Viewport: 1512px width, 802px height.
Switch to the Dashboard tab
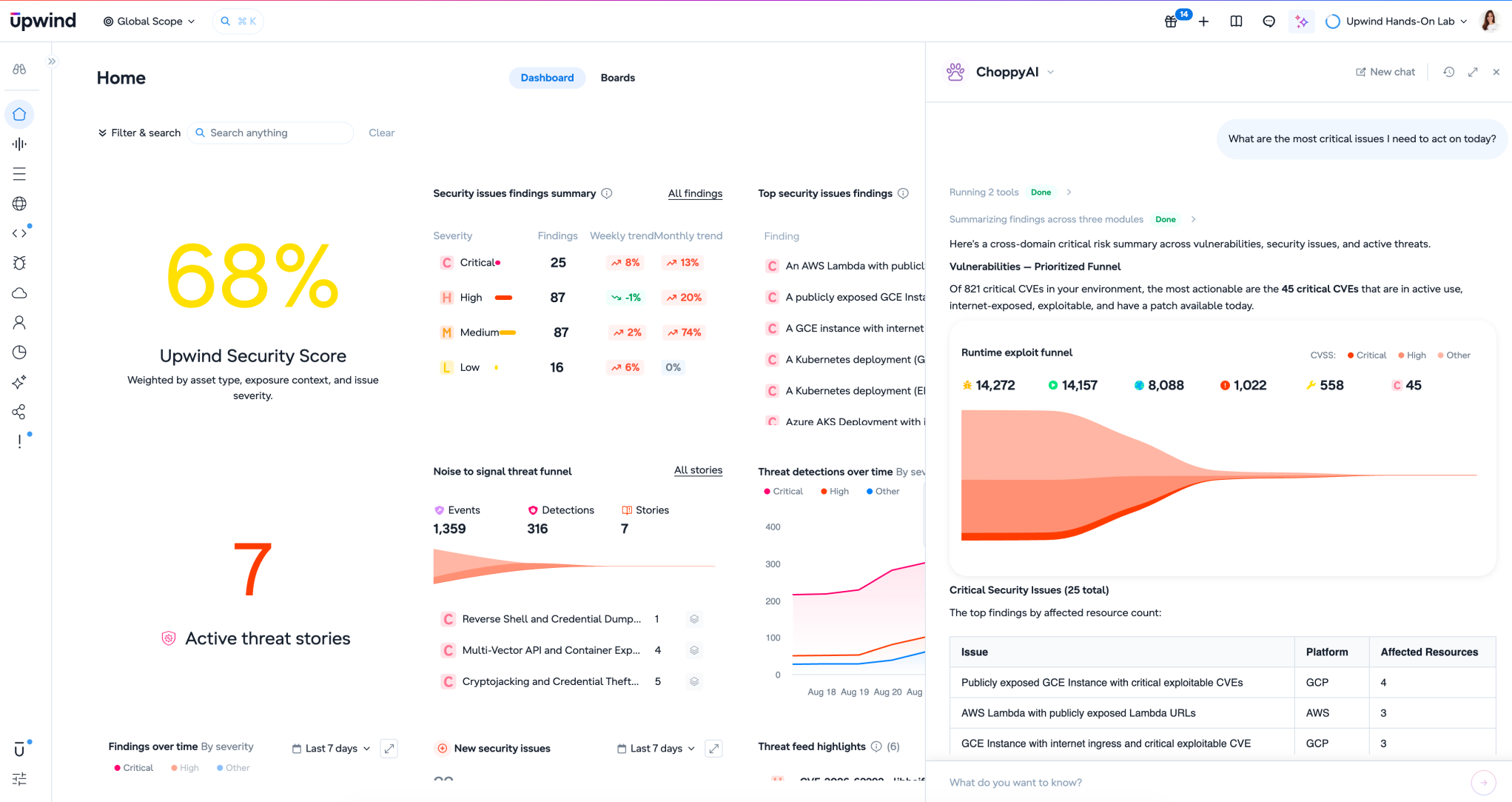tap(547, 78)
